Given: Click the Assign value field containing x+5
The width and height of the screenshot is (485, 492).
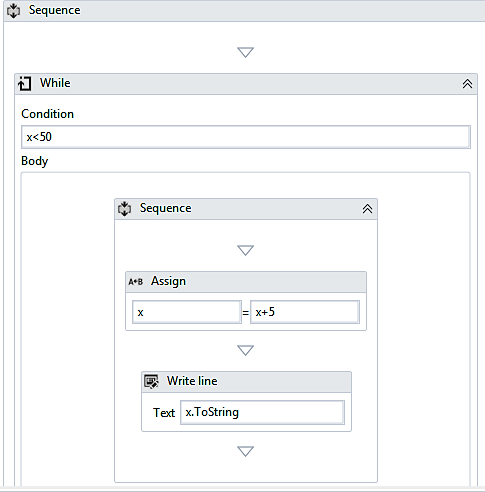Looking at the screenshot, I should pos(305,312).
